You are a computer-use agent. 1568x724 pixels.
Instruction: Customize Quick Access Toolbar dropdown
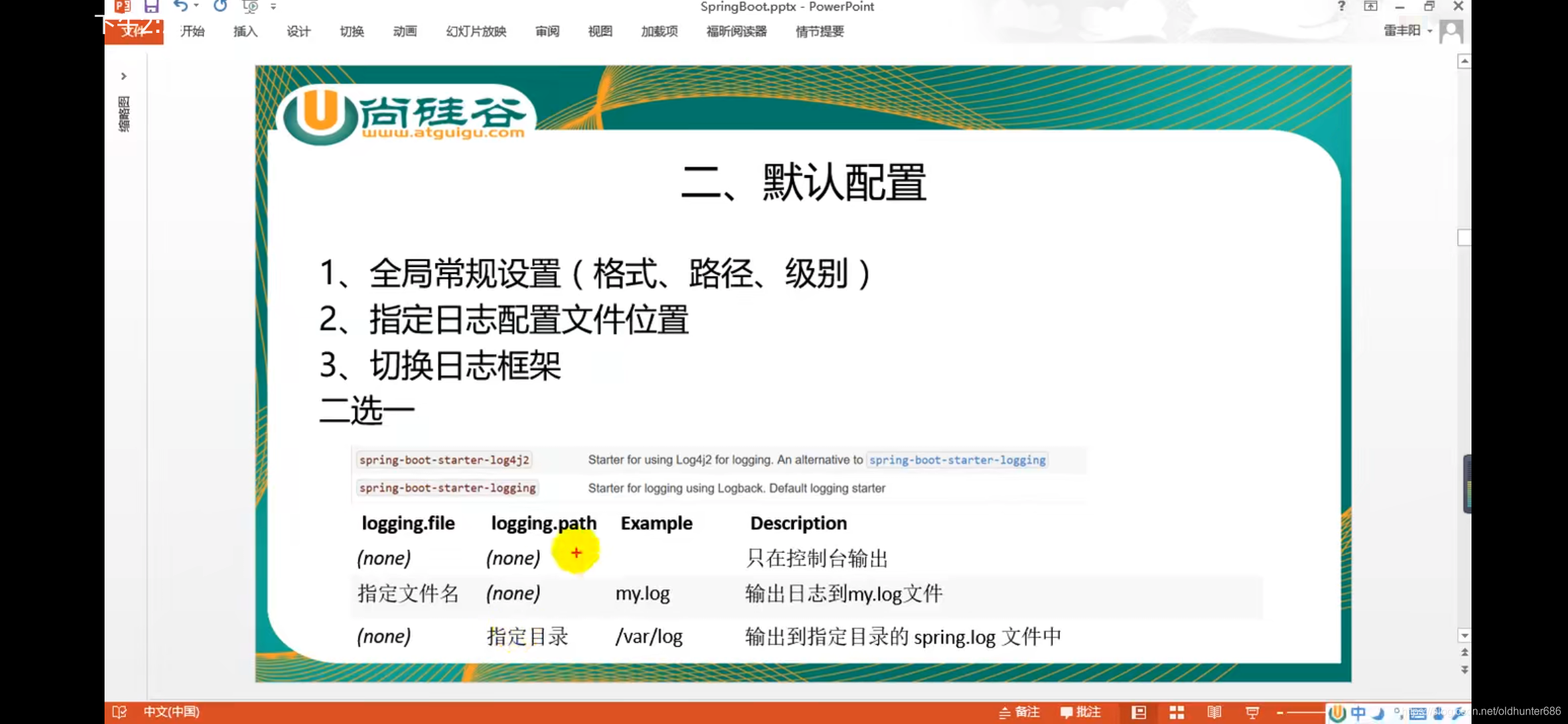pos(274,7)
